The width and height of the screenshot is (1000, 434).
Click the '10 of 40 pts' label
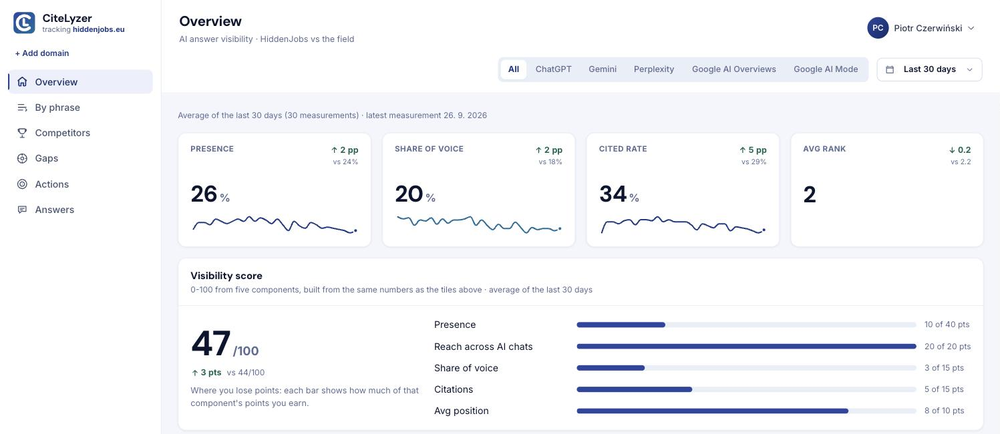click(x=946, y=325)
